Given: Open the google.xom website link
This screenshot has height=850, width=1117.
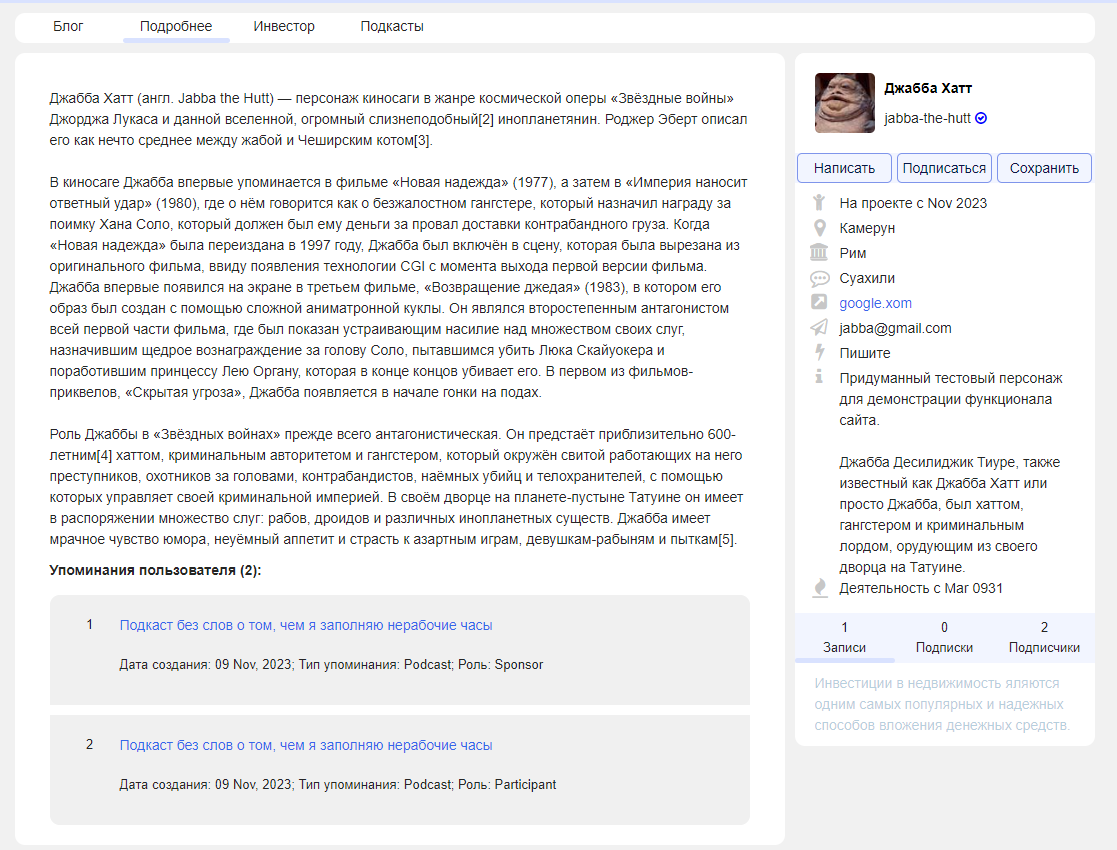Looking at the screenshot, I should [875, 303].
